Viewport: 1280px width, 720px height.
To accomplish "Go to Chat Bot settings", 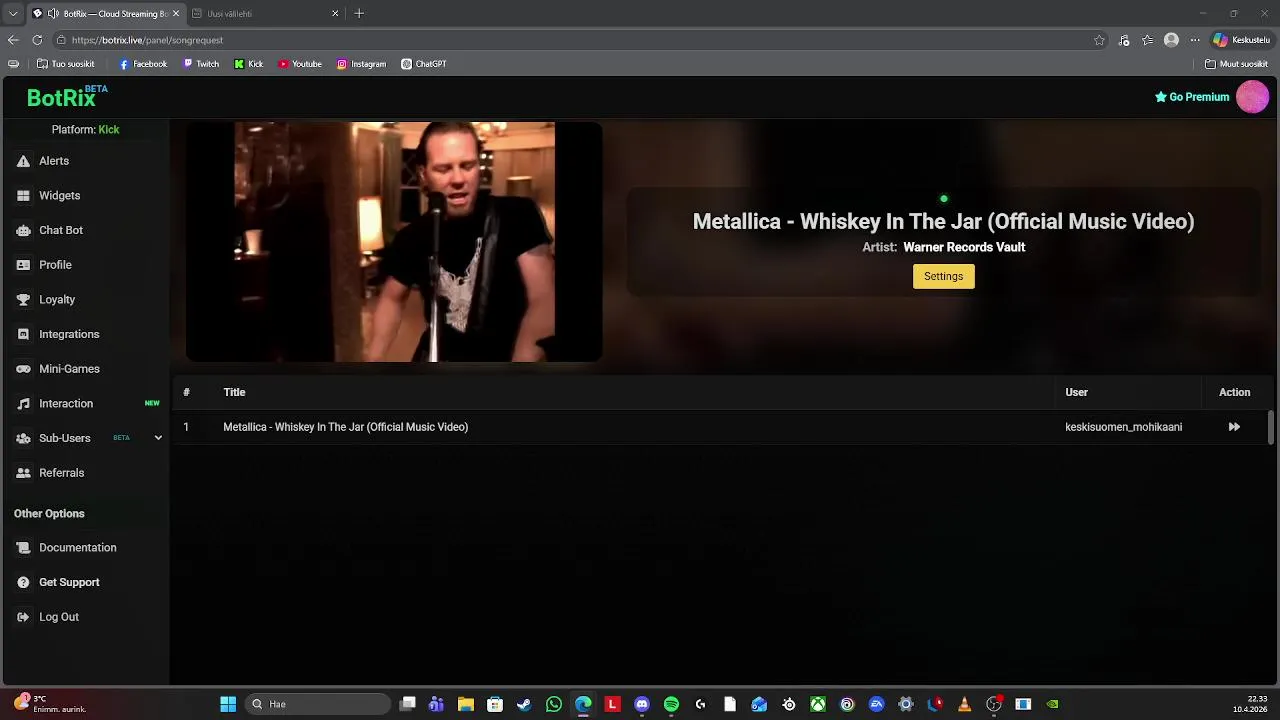I will point(60,230).
